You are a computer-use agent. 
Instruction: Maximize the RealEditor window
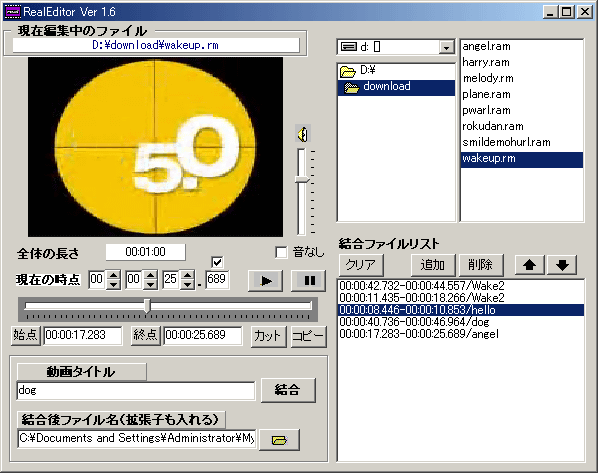pos(567,12)
